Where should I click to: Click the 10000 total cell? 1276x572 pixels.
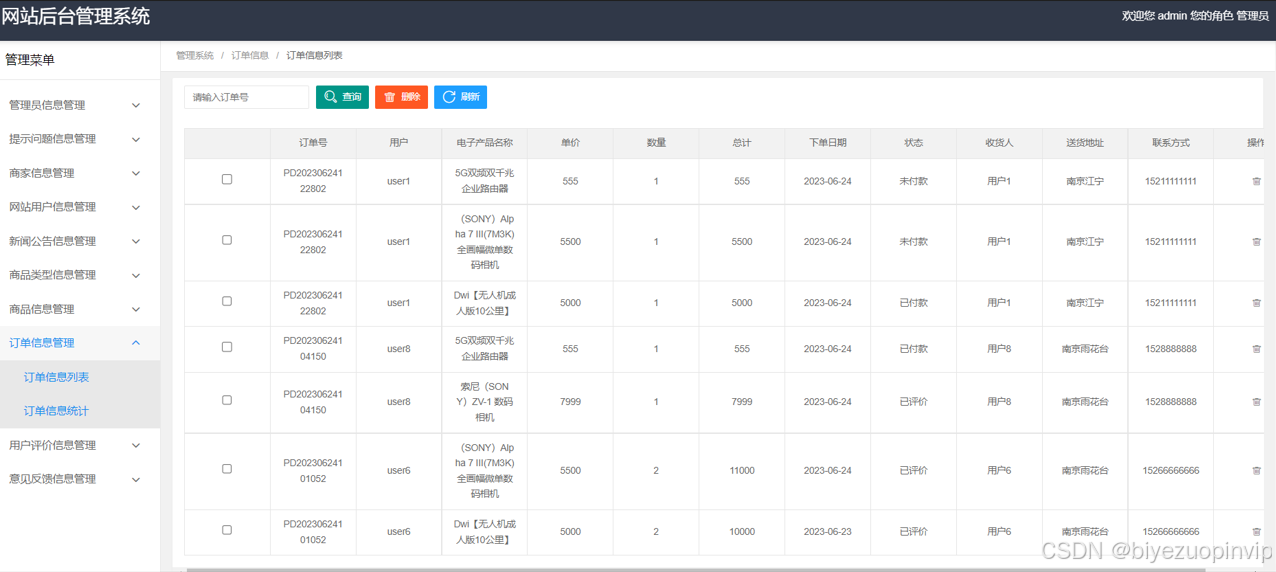tap(742, 532)
